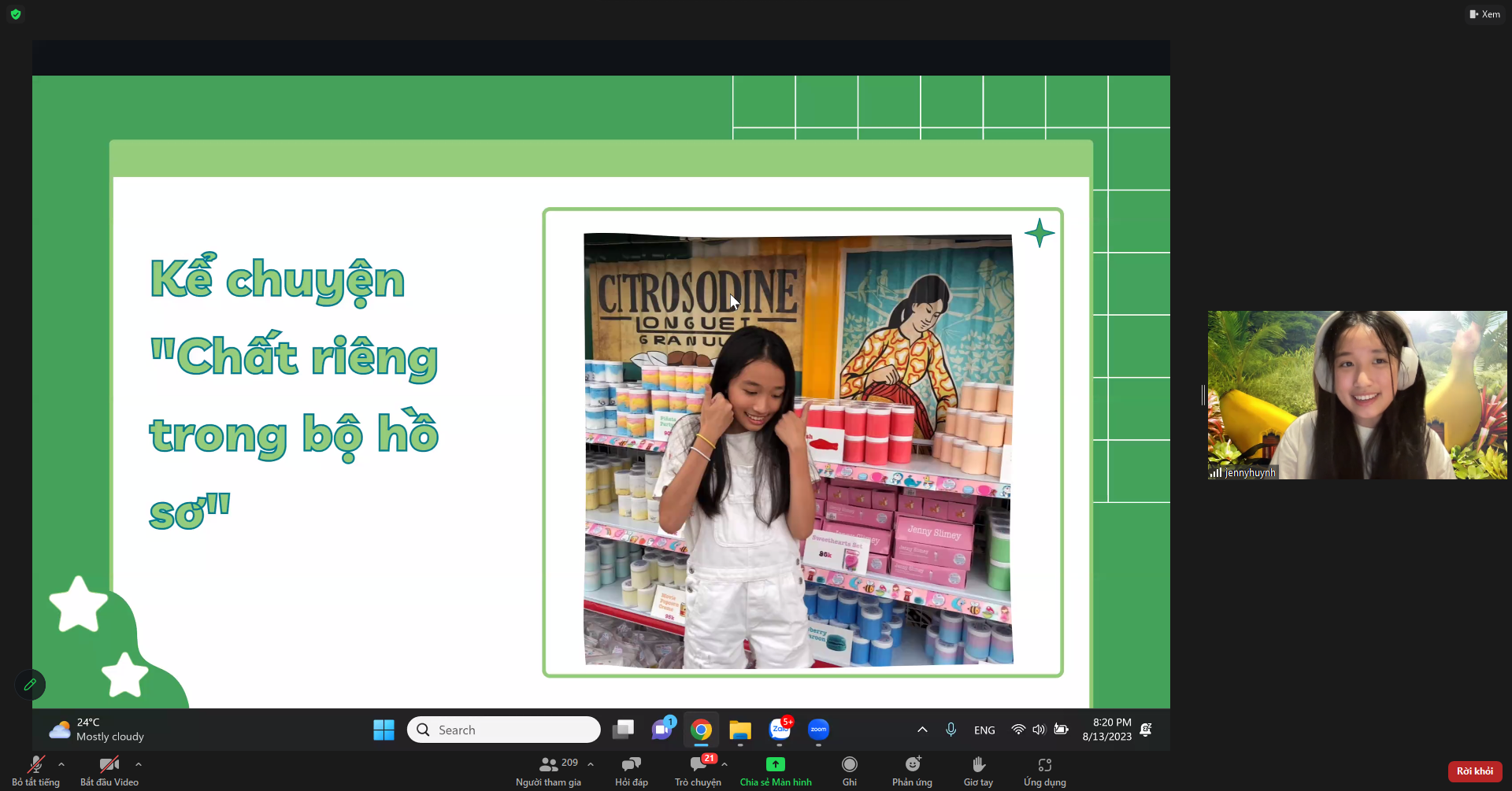Open the annotation pencil tool

click(x=30, y=685)
